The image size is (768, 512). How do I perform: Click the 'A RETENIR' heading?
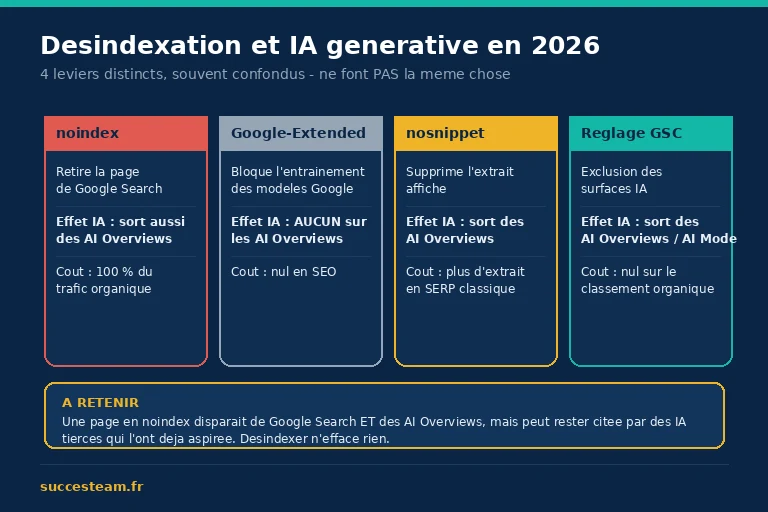point(100,403)
